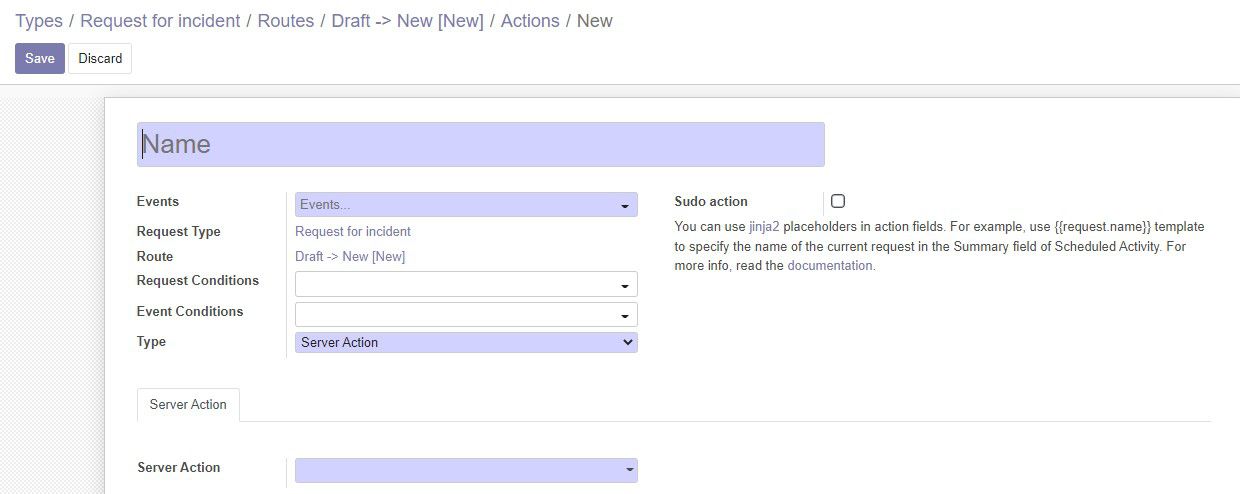Open the Event Conditions combo box
The width and height of the screenshot is (1240, 494).
pos(466,315)
